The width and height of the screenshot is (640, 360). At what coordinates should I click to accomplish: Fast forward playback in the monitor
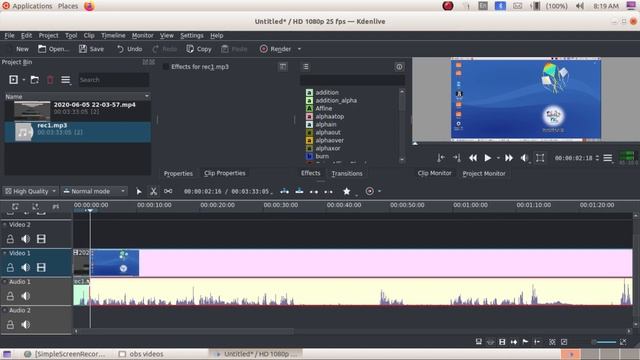click(x=509, y=158)
